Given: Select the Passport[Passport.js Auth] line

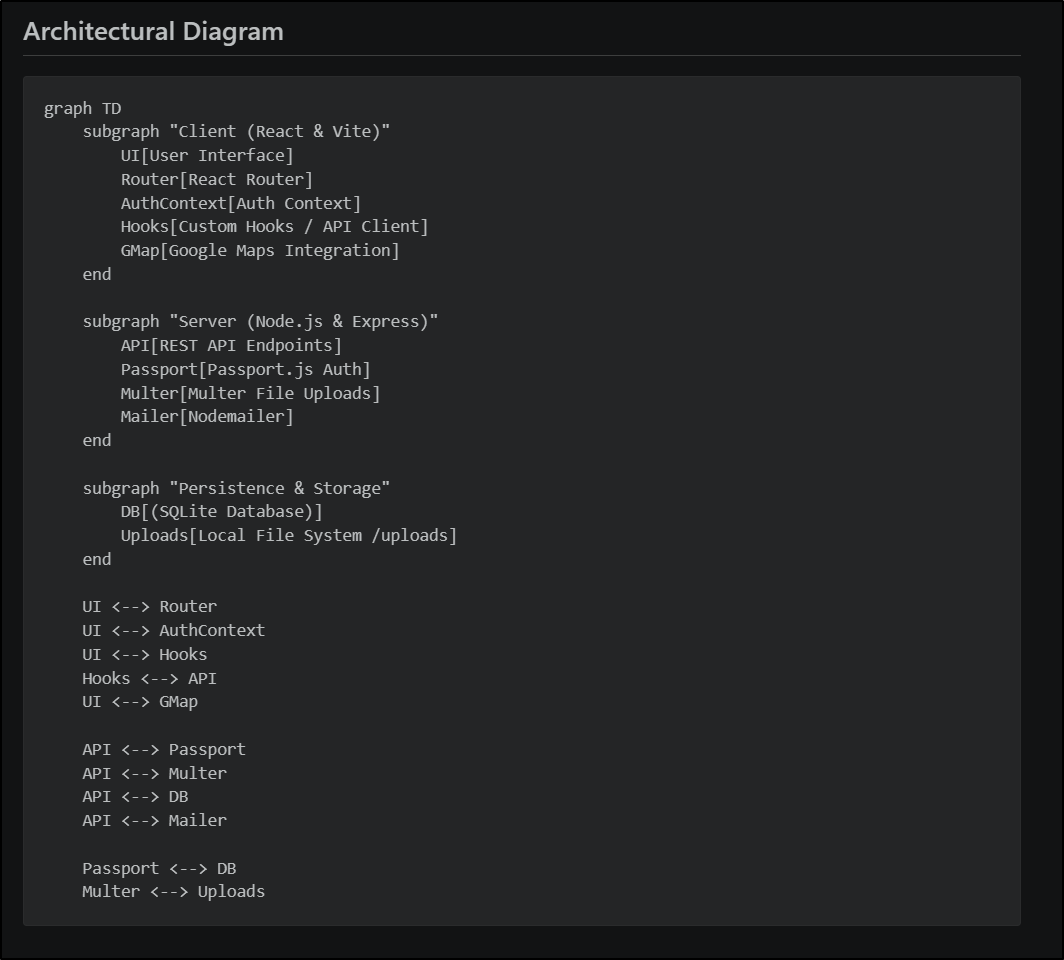Looking at the screenshot, I should pyautogui.click(x=245, y=369).
